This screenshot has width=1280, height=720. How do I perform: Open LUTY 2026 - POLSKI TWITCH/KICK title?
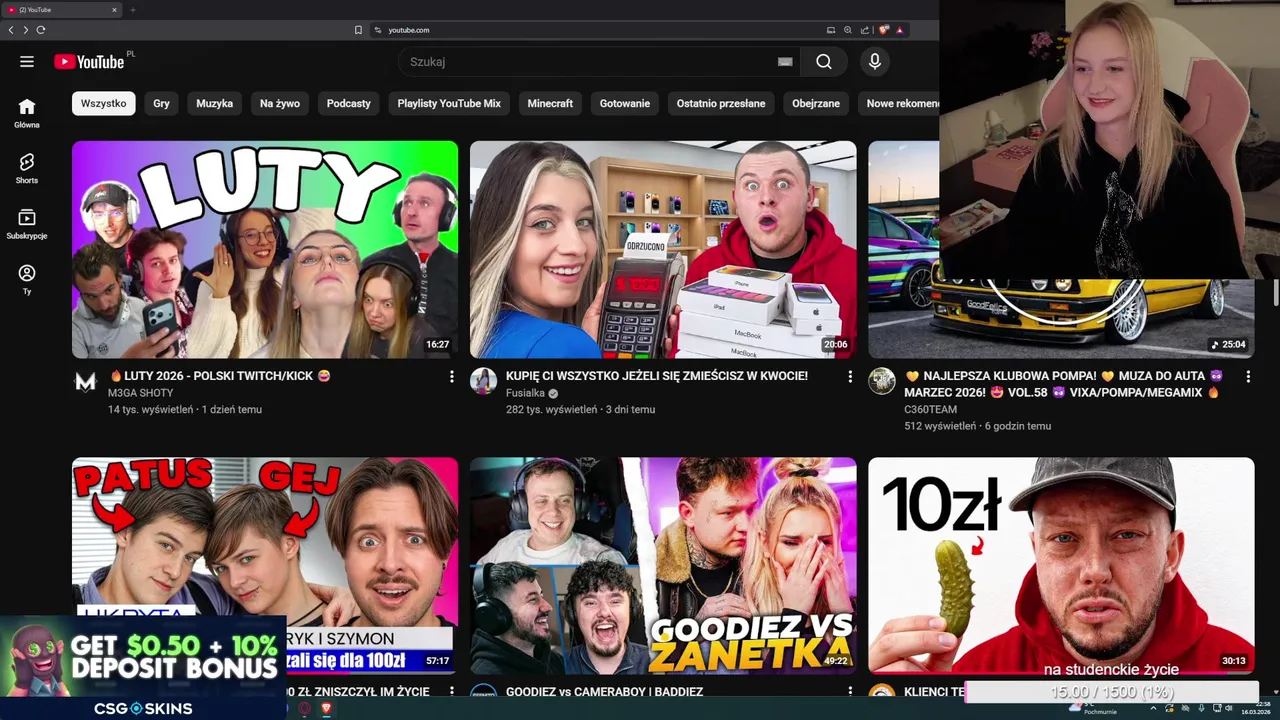point(219,376)
